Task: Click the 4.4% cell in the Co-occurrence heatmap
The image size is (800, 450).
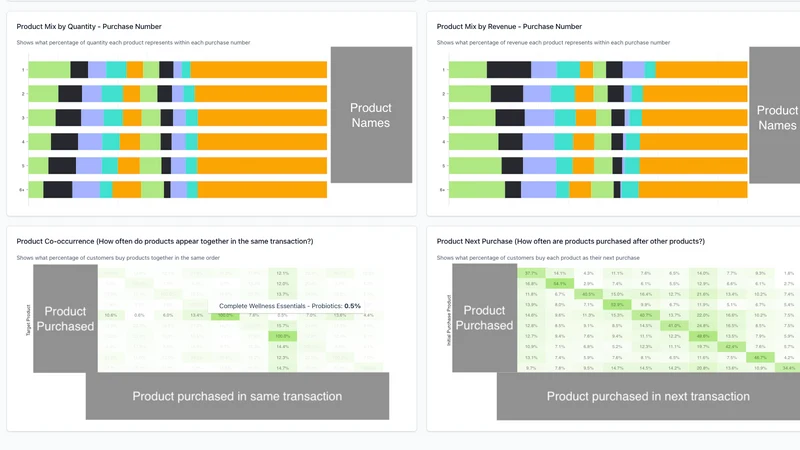Action: click(368, 315)
